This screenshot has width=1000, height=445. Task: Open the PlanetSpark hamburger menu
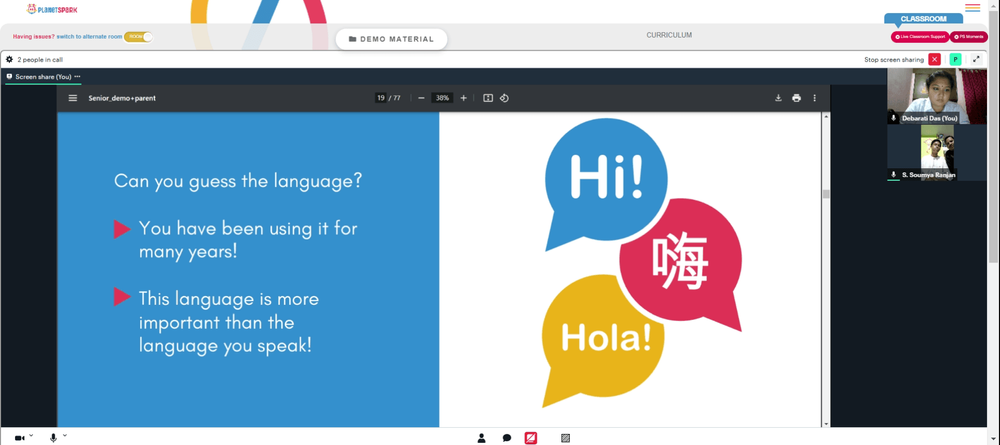point(973,8)
